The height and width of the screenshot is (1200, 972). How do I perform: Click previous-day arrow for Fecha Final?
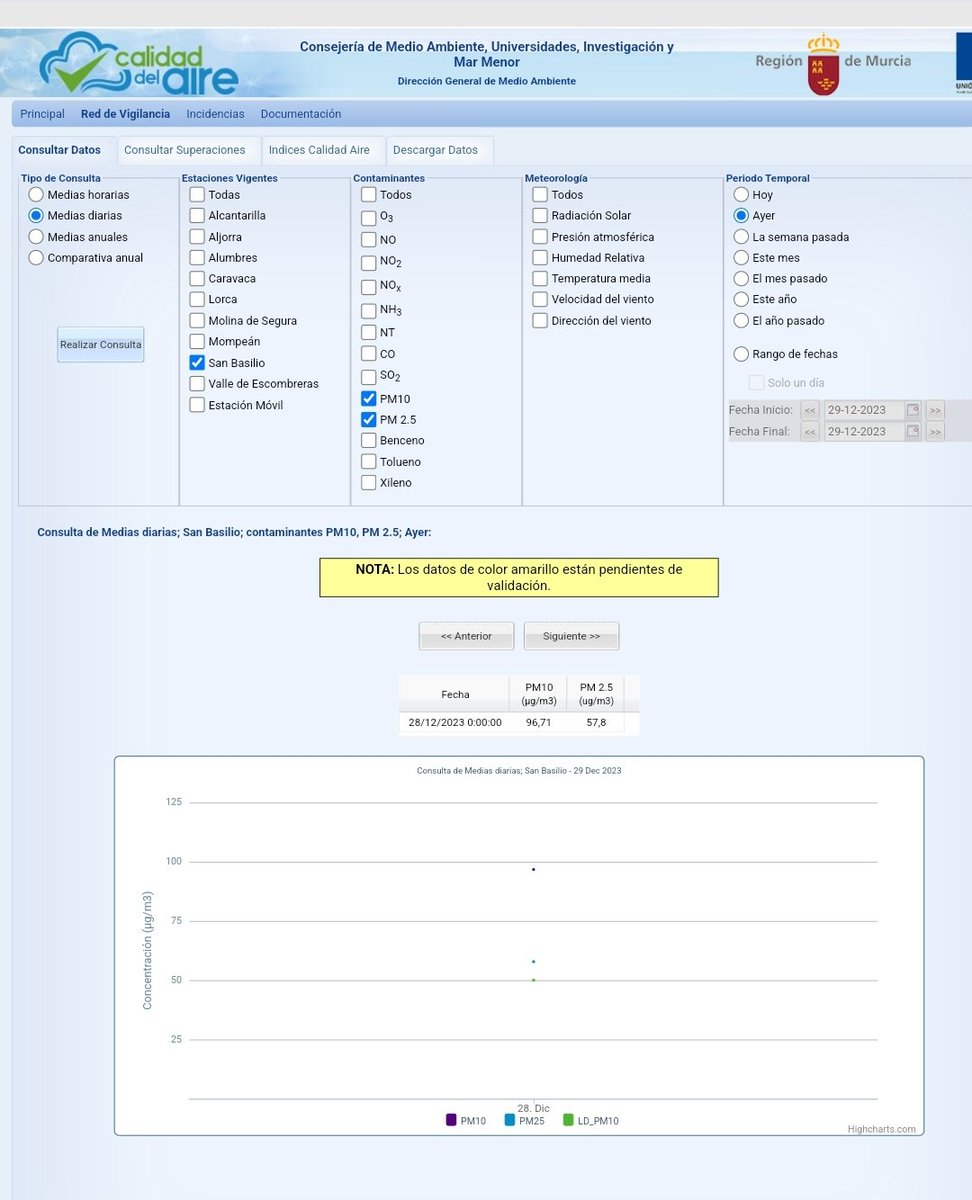[x=810, y=432]
